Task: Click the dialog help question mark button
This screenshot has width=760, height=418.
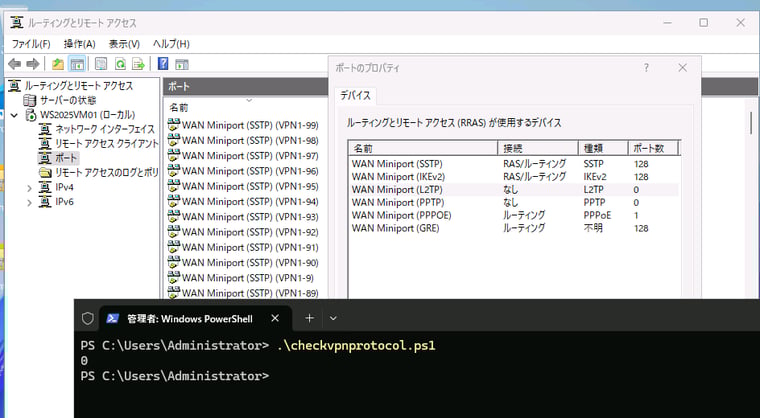Action: (646, 68)
